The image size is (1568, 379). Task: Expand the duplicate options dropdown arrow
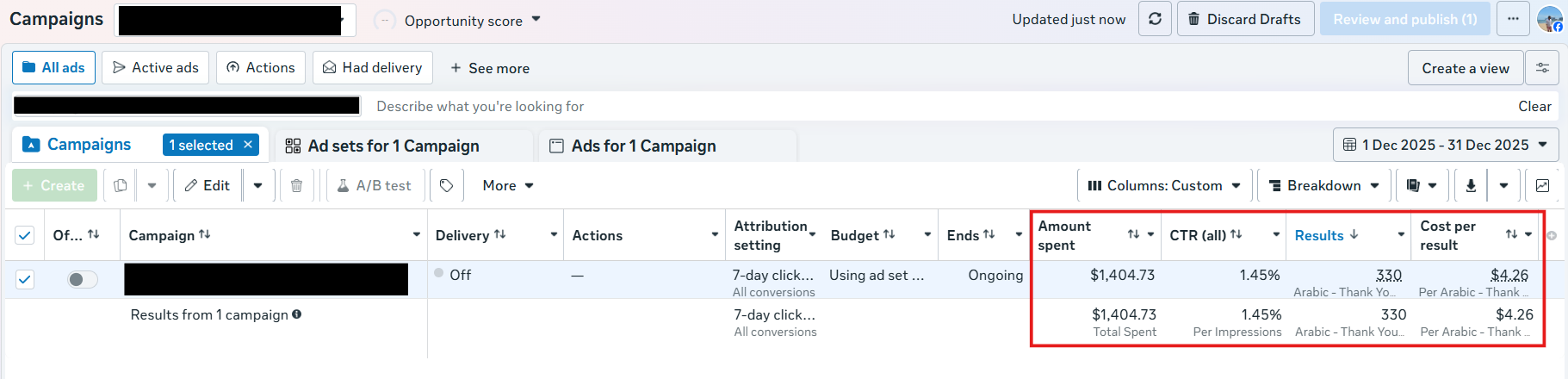pos(152,185)
